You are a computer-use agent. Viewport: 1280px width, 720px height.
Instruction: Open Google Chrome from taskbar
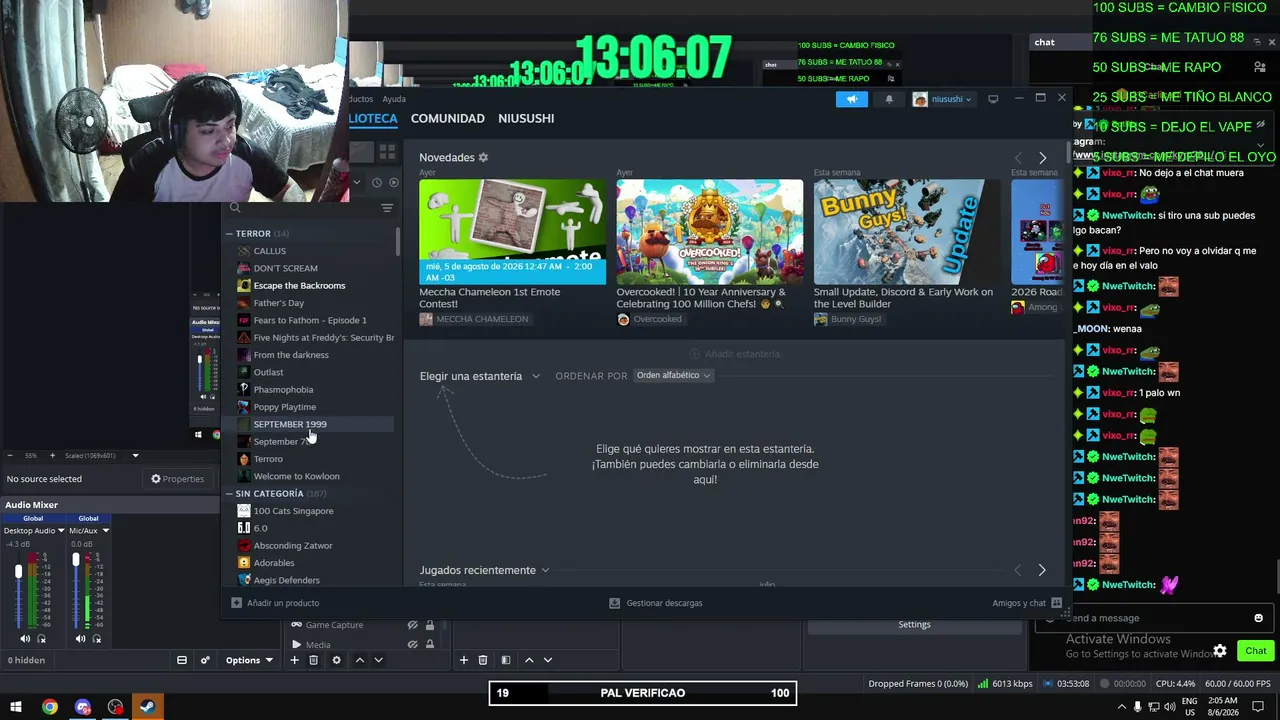coord(49,707)
